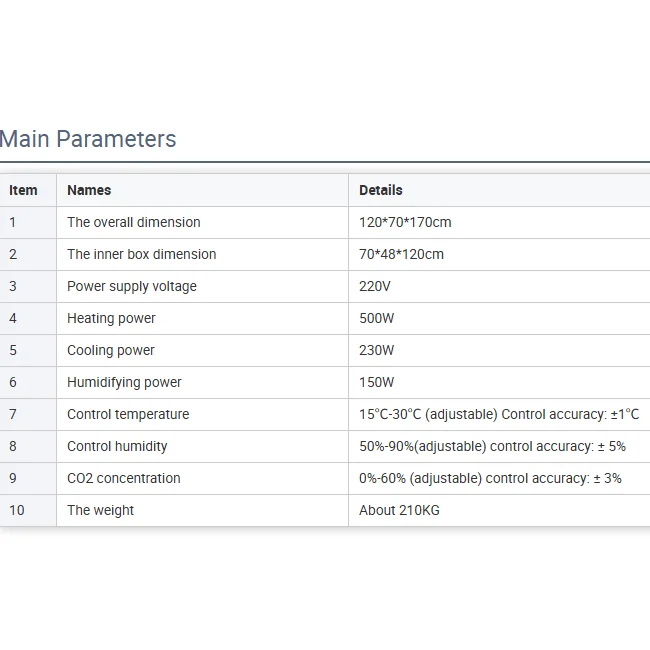Click the 150W humidifying power value
650x650 pixels.
[377, 382]
